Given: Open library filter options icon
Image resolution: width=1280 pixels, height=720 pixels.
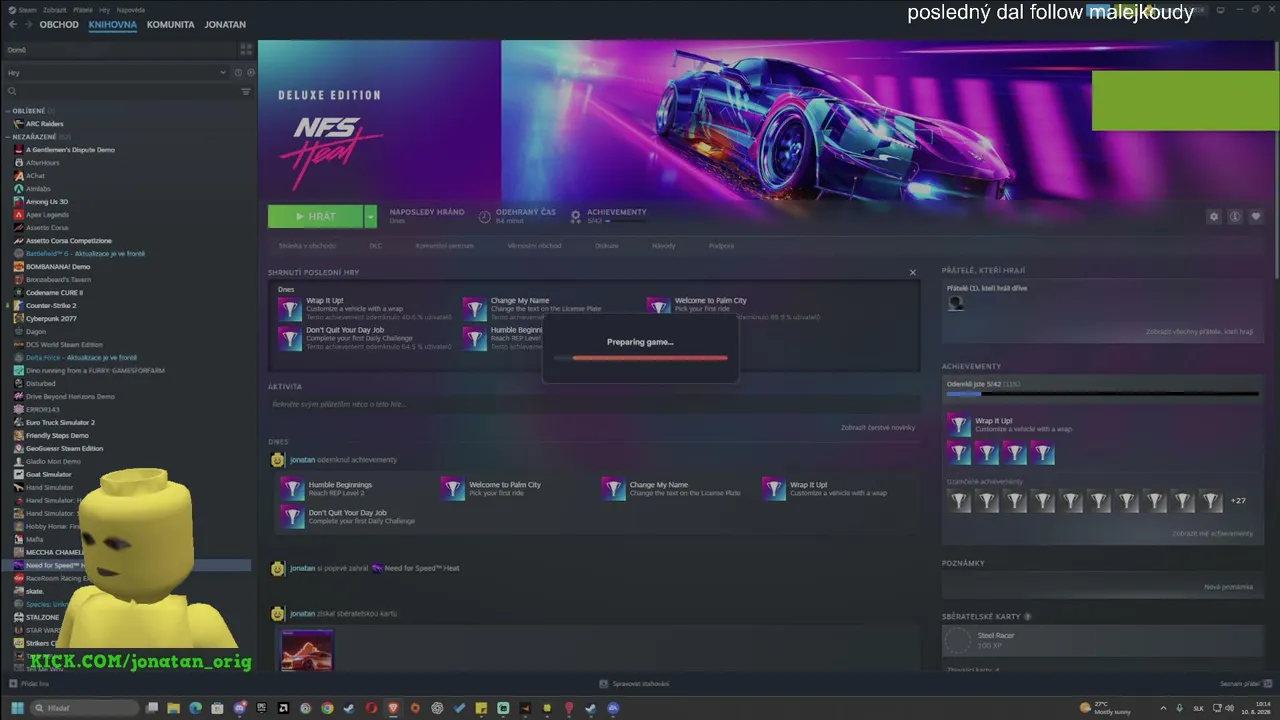Looking at the screenshot, I should coord(246,91).
